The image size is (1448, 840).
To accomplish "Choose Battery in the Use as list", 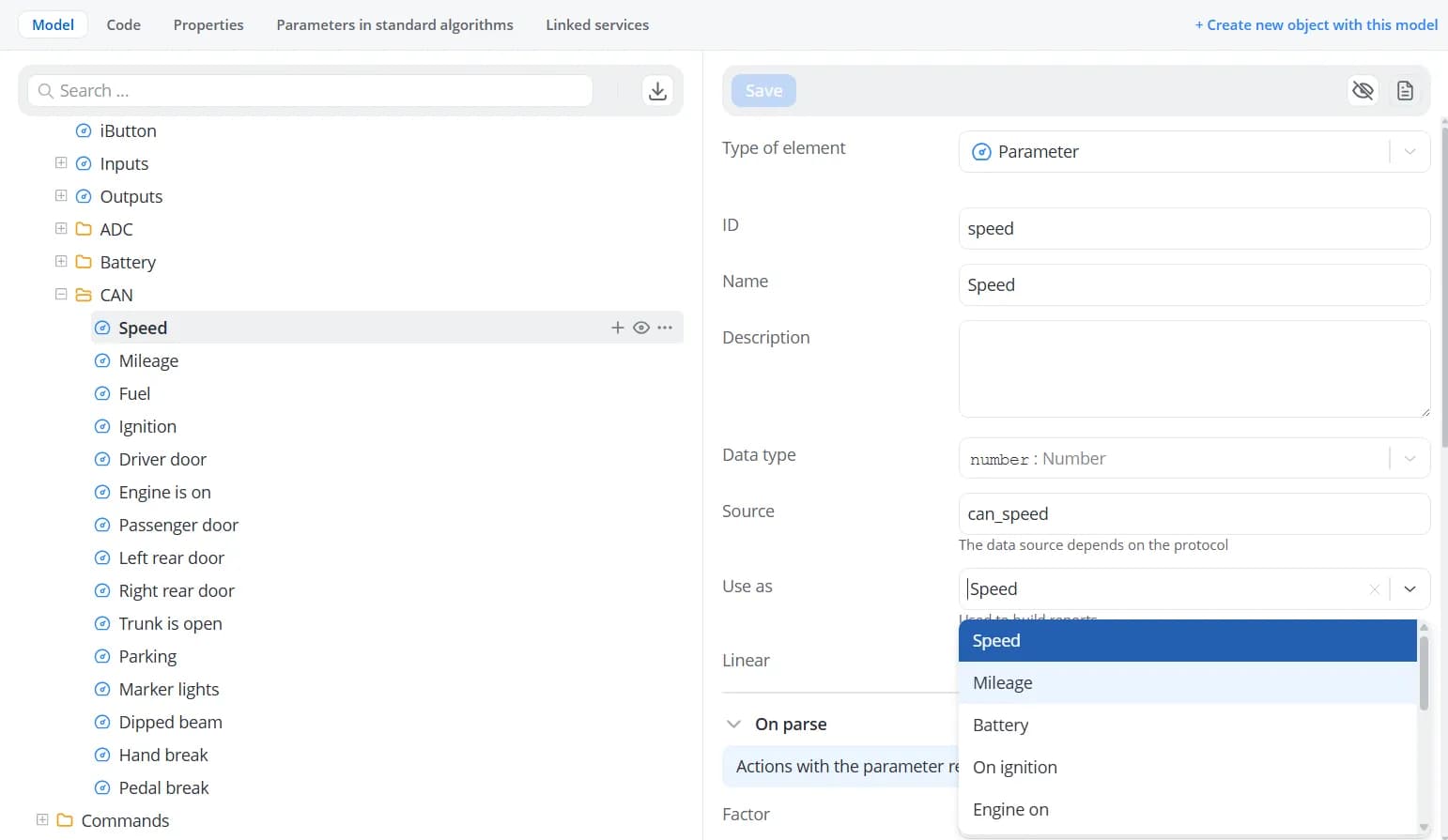I will [x=1187, y=725].
